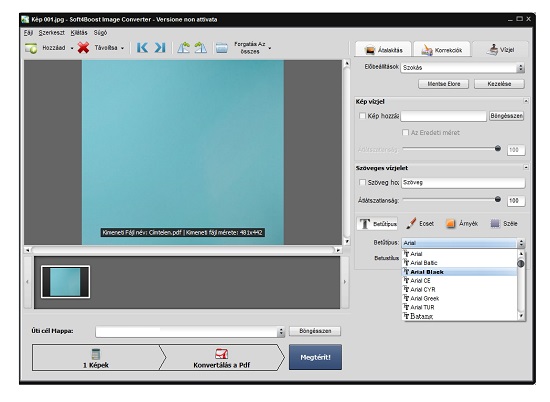Click the red X Távolítsa remove icon
The height and width of the screenshot is (402, 550).
coord(83,48)
